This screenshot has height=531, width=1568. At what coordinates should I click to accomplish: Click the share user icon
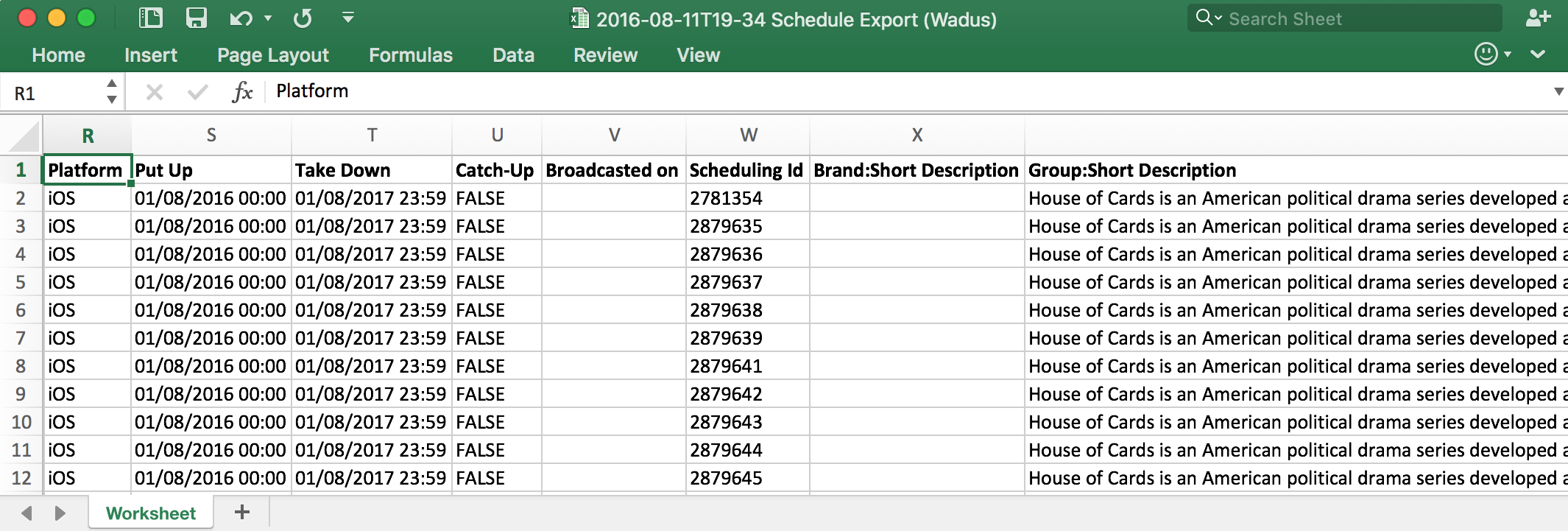[1537, 18]
